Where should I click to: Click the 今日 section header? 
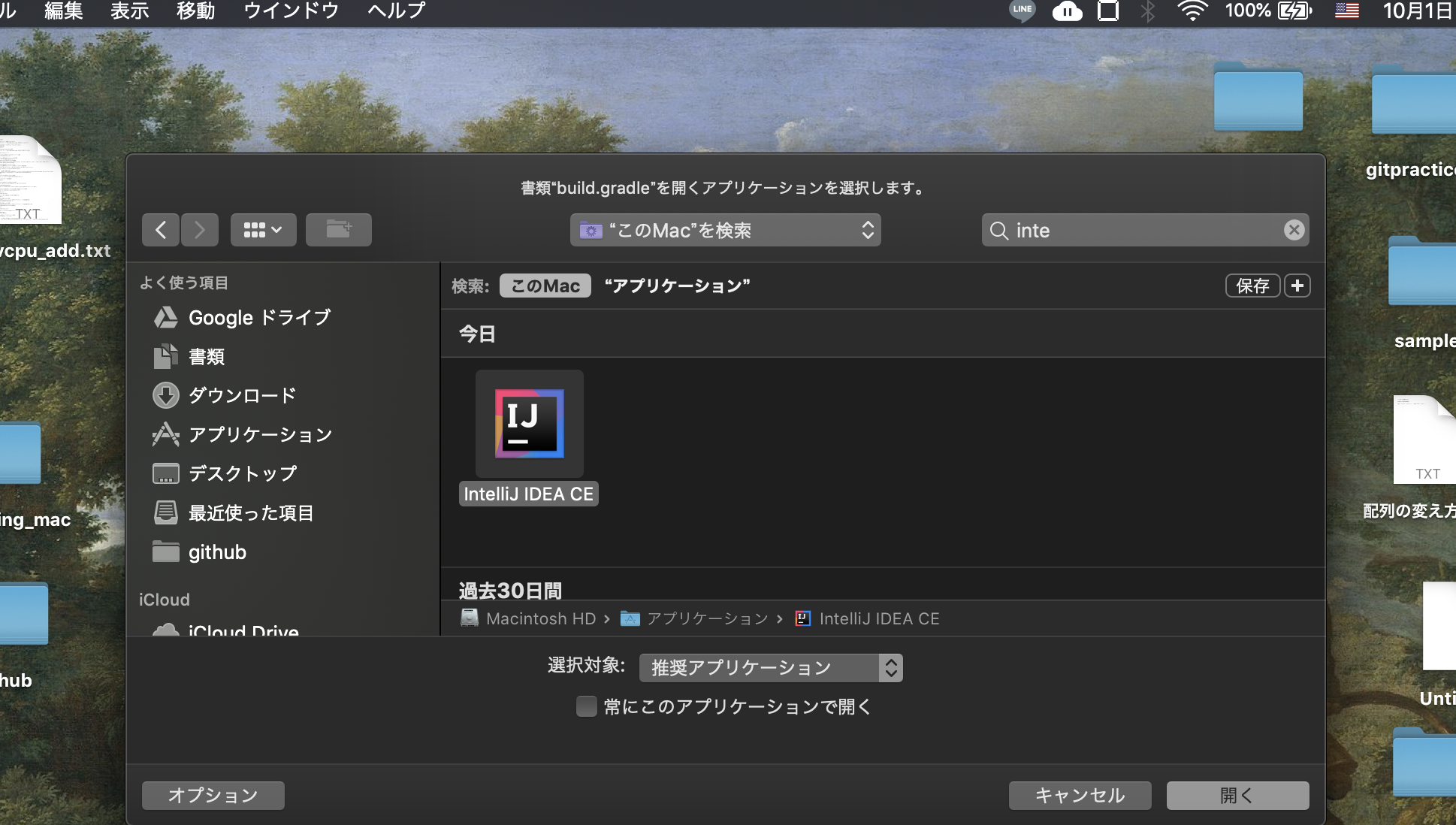[x=478, y=334]
